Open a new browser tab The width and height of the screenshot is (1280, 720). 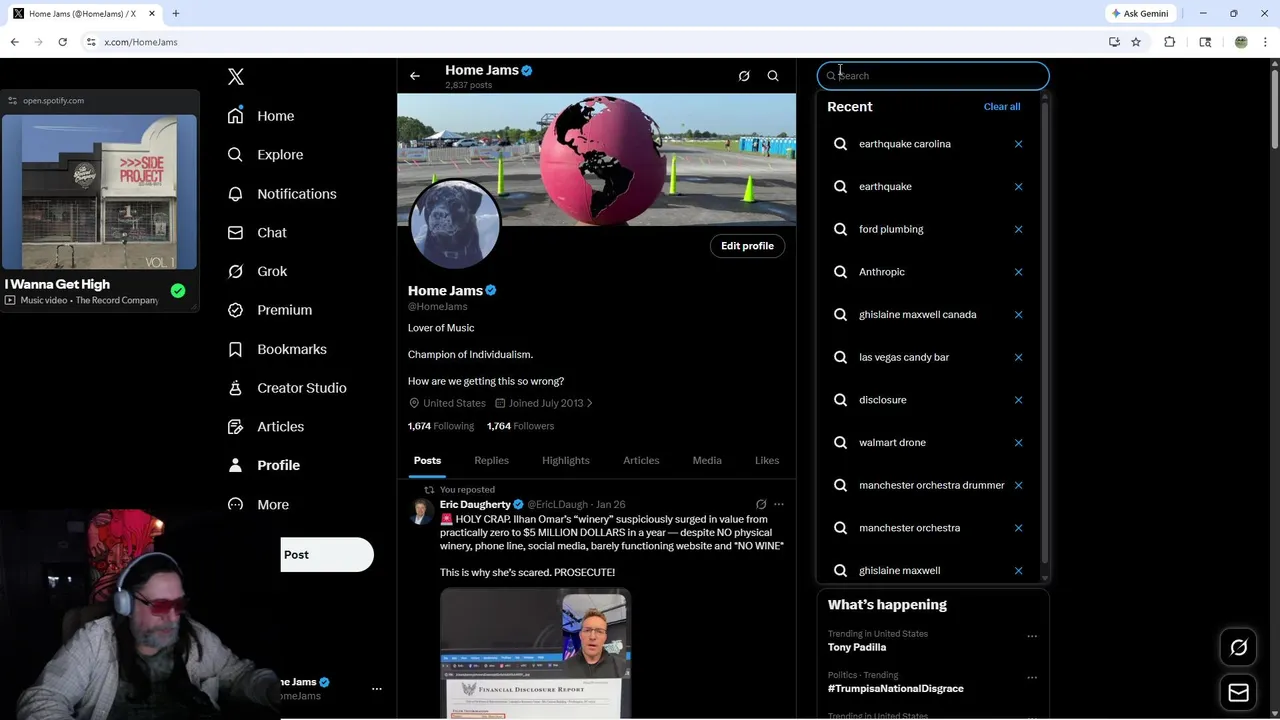176,13
